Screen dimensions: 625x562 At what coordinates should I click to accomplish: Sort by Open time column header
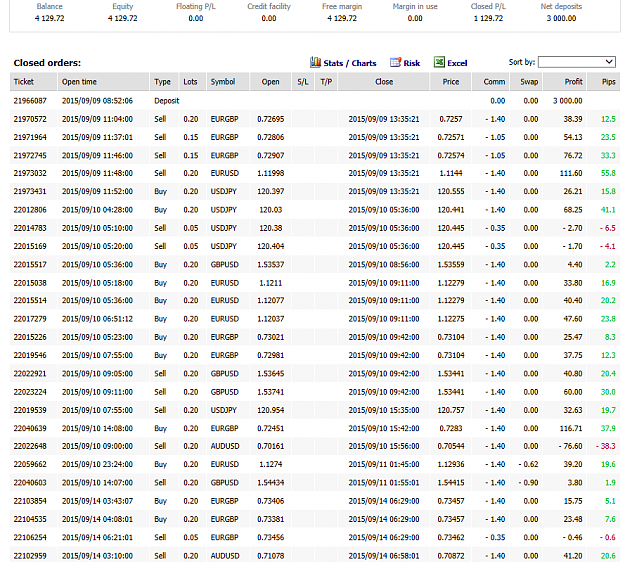click(x=104, y=82)
